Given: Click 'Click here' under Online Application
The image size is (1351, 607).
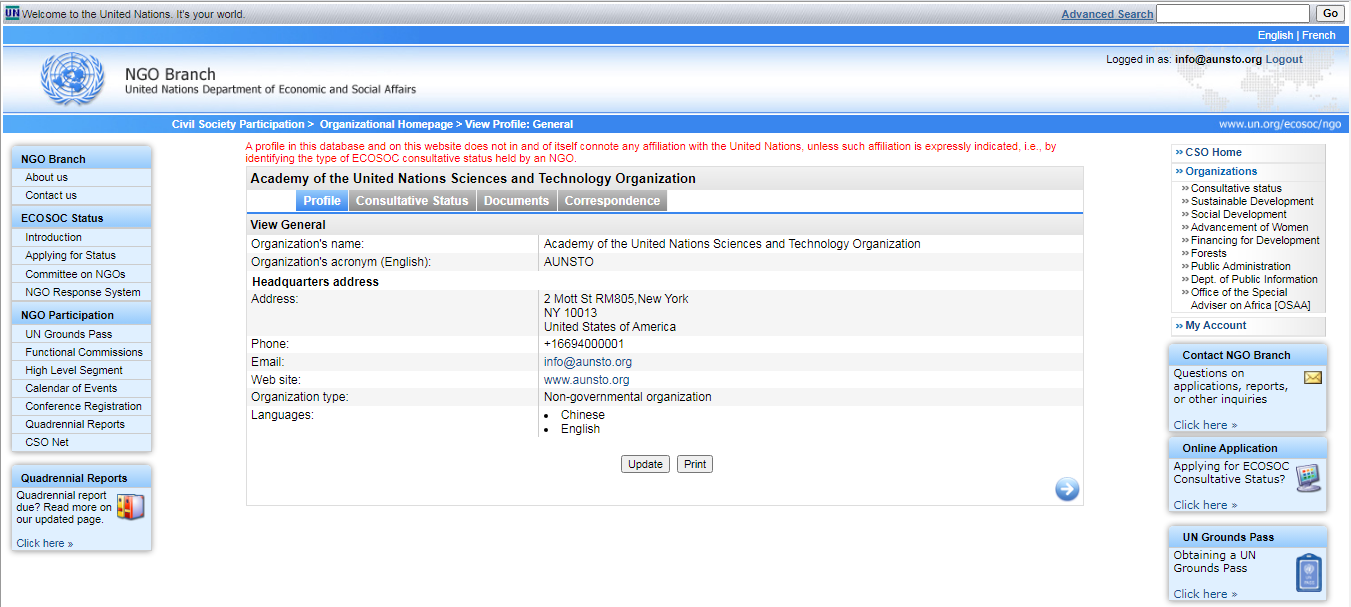Looking at the screenshot, I should click(x=1205, y=505).
